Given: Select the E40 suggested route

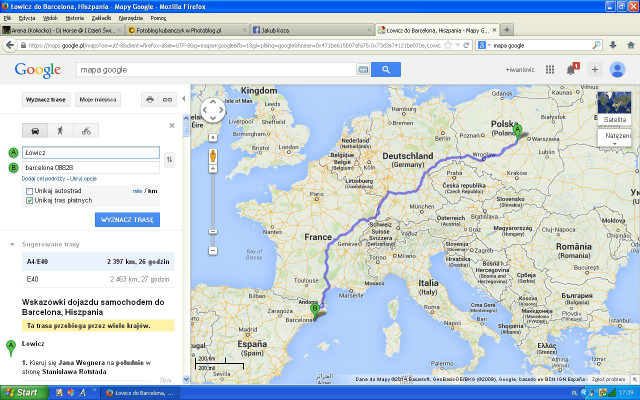Looking at the screenshot, I should [98, 279].
